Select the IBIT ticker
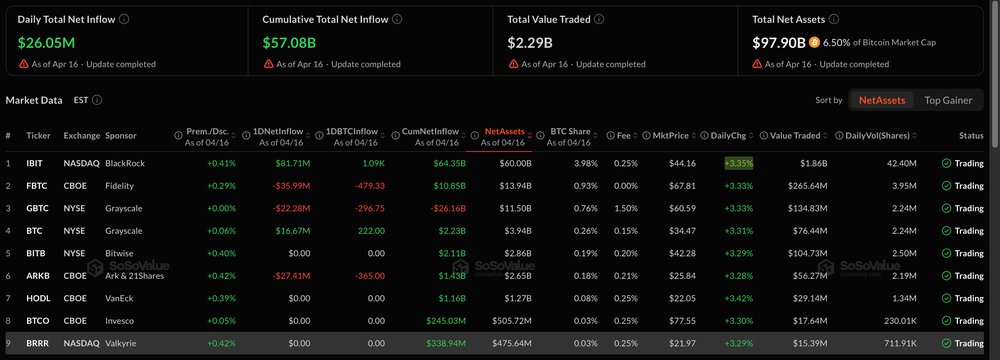Viewport: 1000px width, 360px height. click(34, 163)
